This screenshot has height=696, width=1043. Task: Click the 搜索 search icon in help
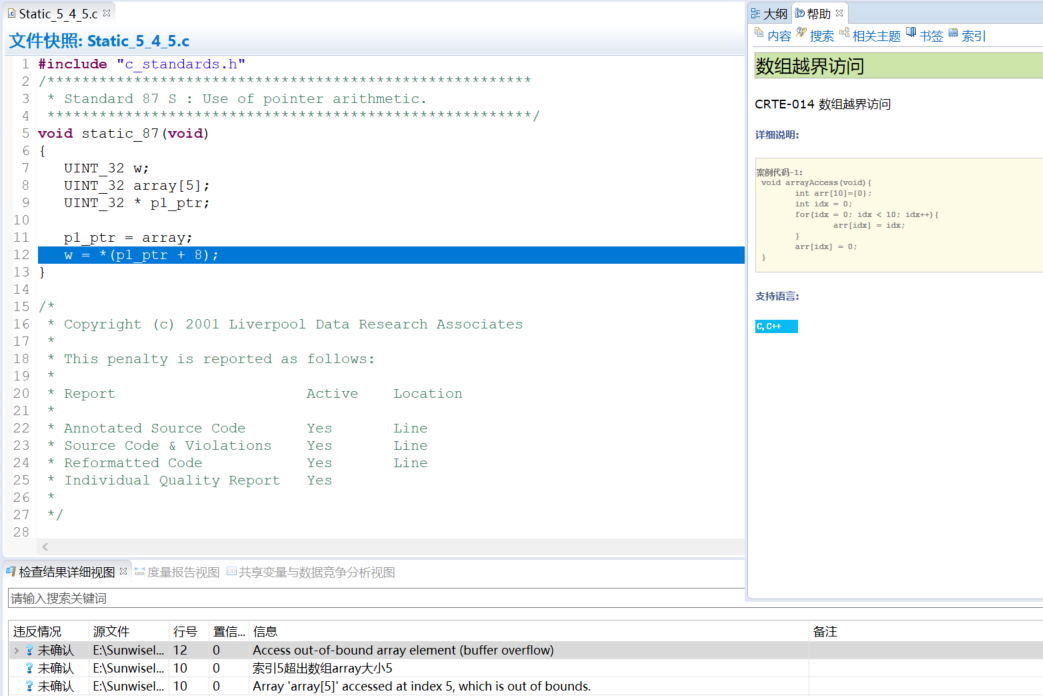click(802, 33)
